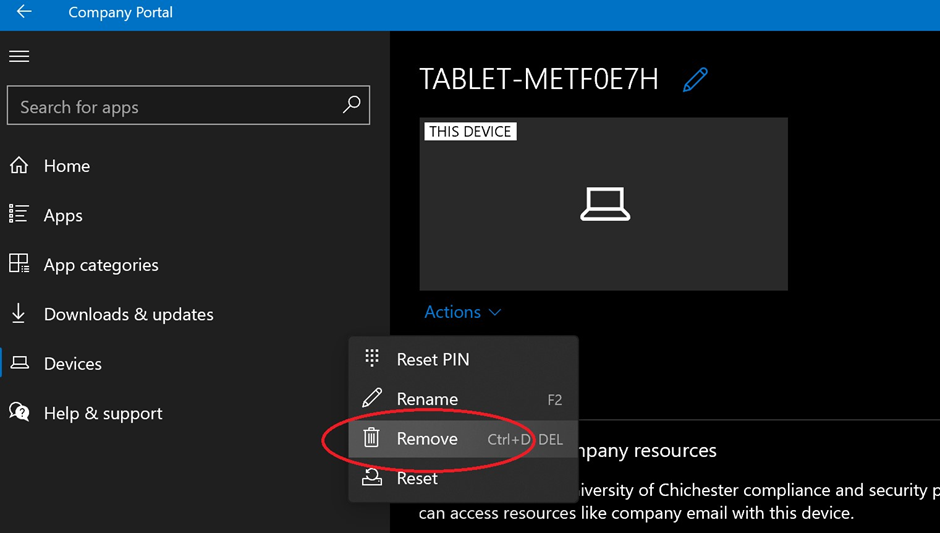Click the DEL shortcut hint beside Remove
The height and width of the screenshot is (533, 940).
point(550,439)
